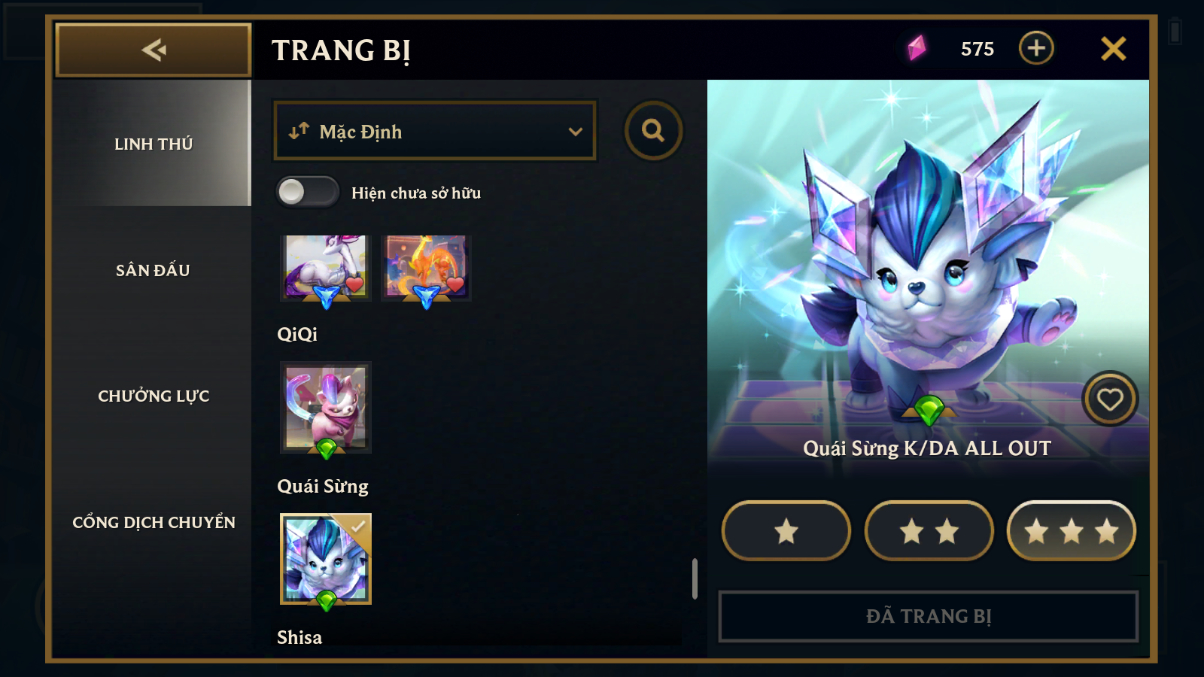
Task: Select the one-star level button
Action: (x=786, y=531)
